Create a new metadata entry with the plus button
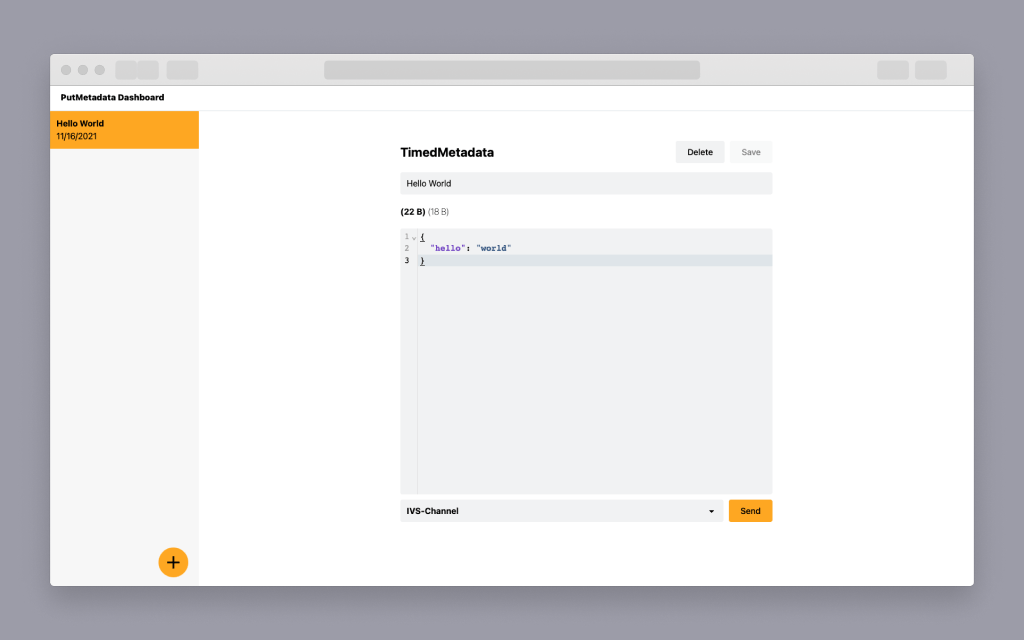Image resolution: width=1024 pixels, height=640 pixels. click(x=173, y=562)
